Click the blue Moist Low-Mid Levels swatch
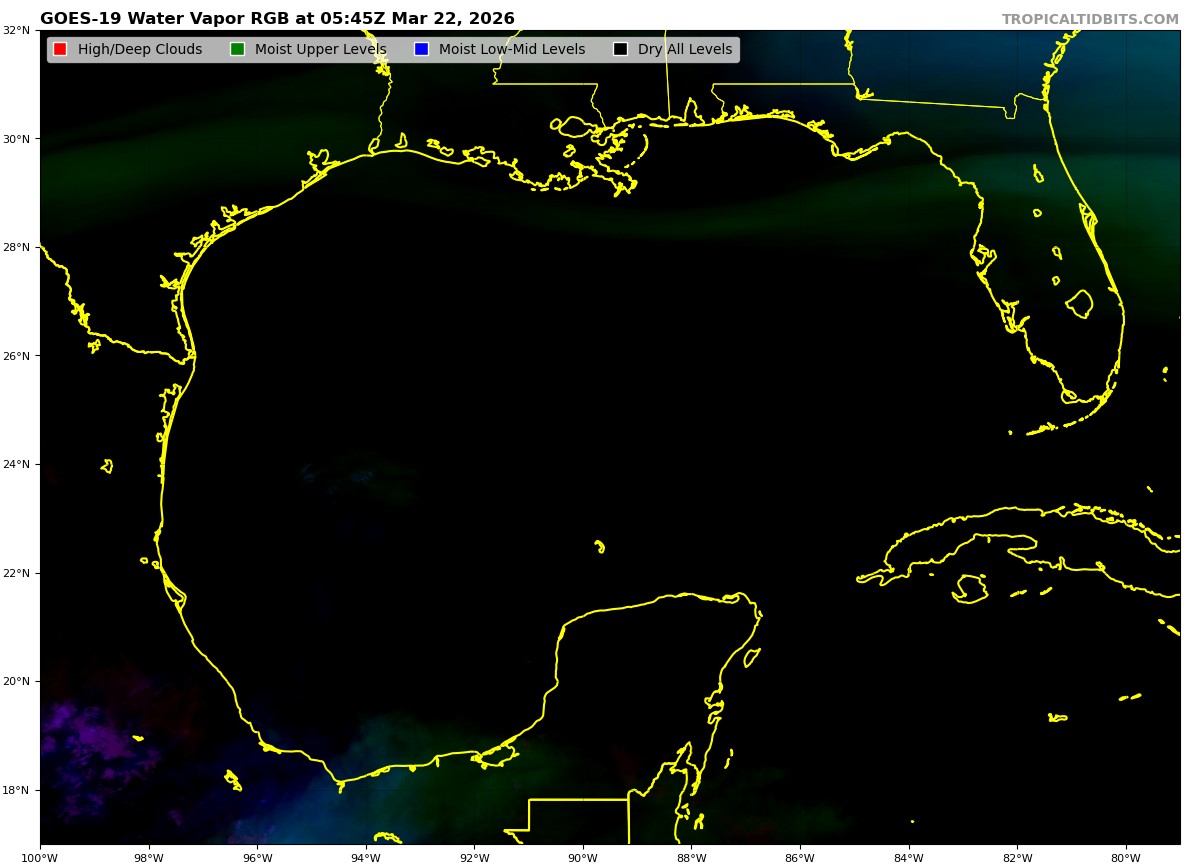Screen dimensions: 1200x867 [x=421, y=50]
